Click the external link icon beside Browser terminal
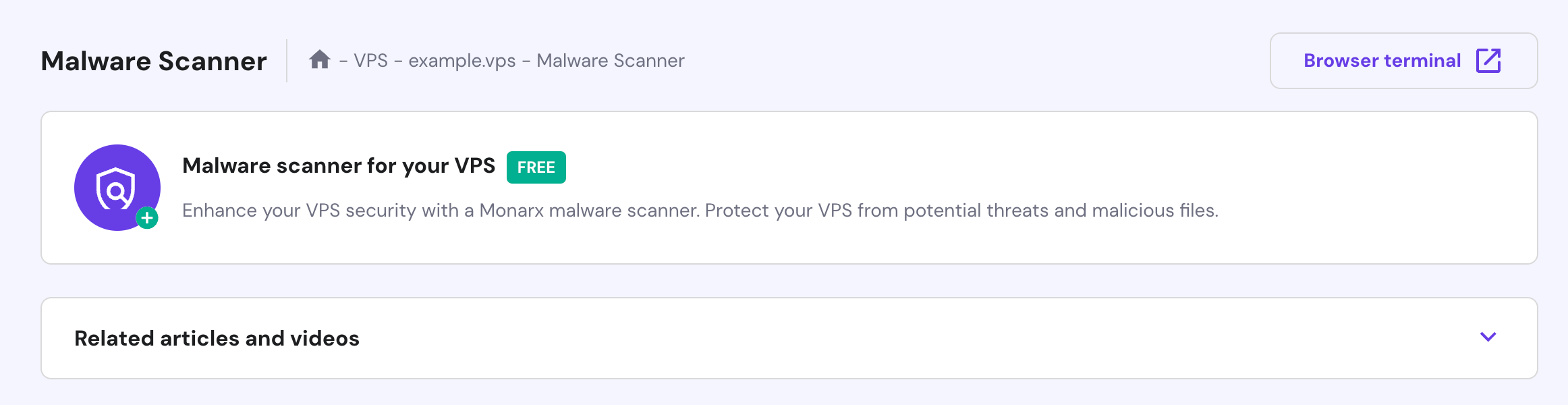 (x=1488, y=61)
